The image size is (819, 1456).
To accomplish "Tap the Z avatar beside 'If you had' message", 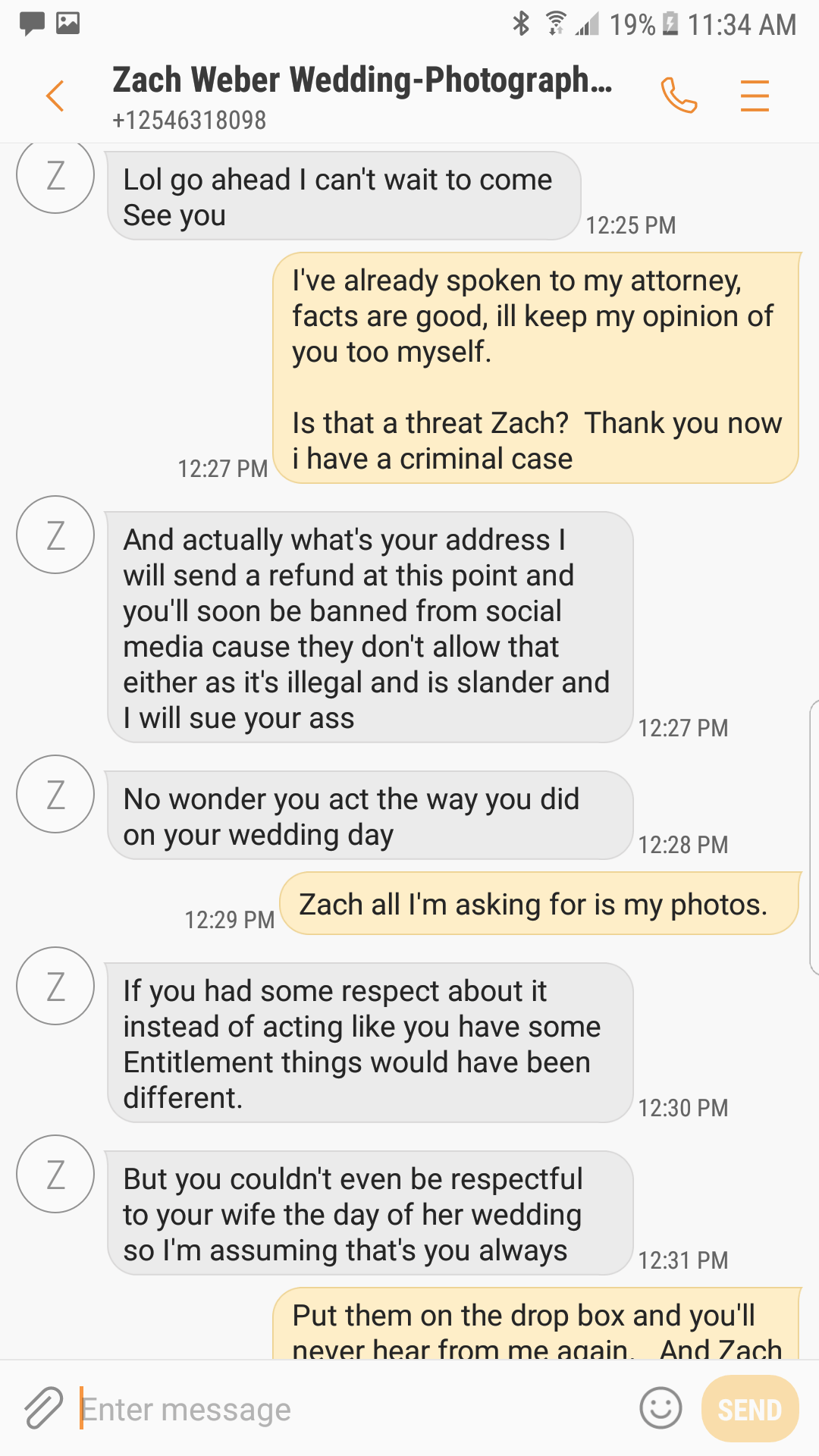I will 55,986.
